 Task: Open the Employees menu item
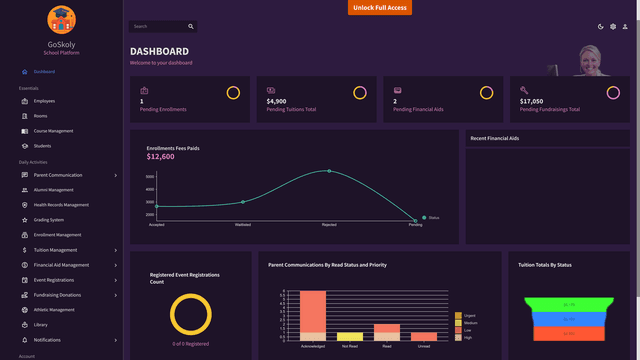click(44, 101)
